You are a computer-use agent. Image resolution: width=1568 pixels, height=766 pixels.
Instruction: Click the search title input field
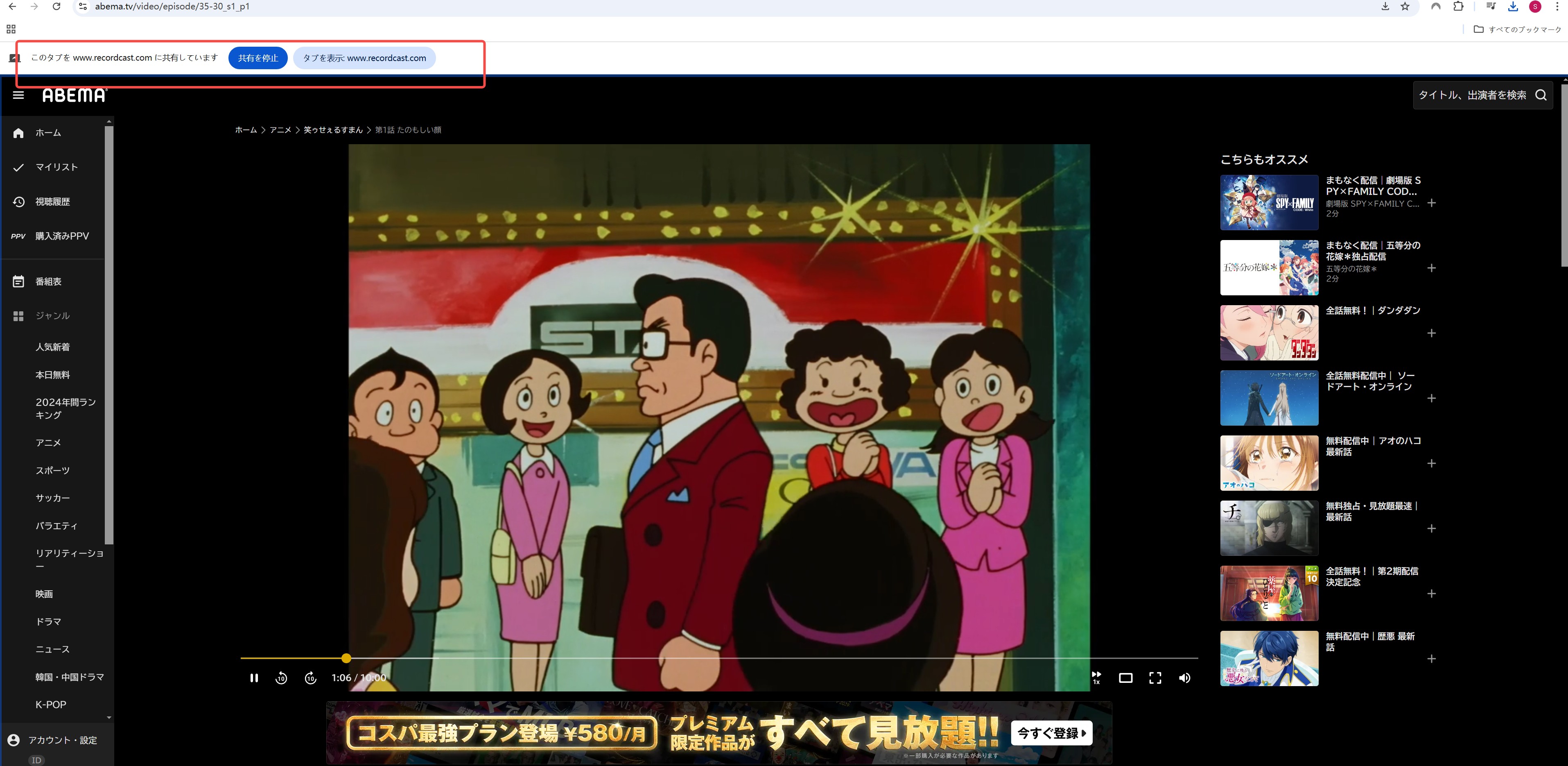click(x=1473, y=95)
